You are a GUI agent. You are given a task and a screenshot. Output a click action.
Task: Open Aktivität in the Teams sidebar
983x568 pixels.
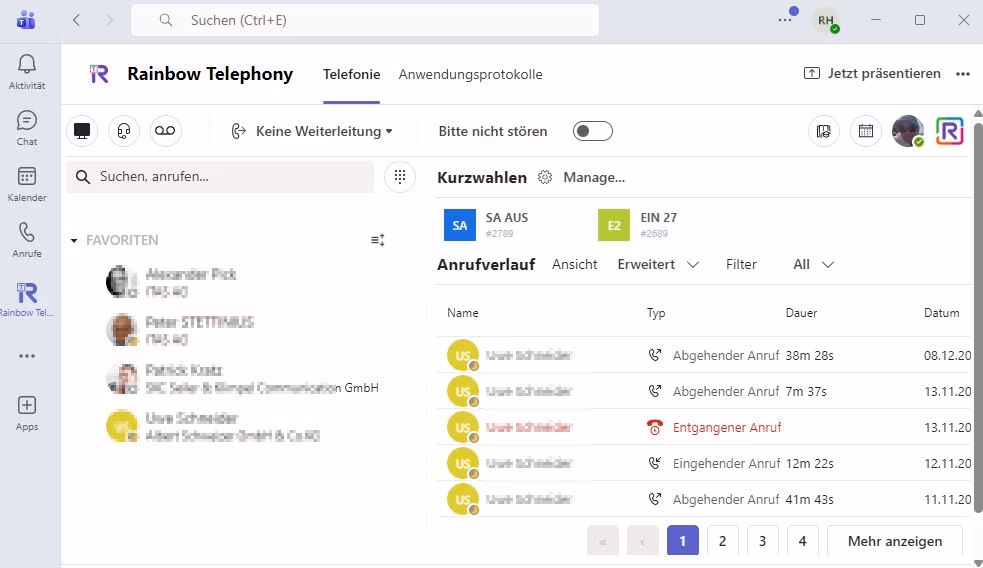[27, 72]
